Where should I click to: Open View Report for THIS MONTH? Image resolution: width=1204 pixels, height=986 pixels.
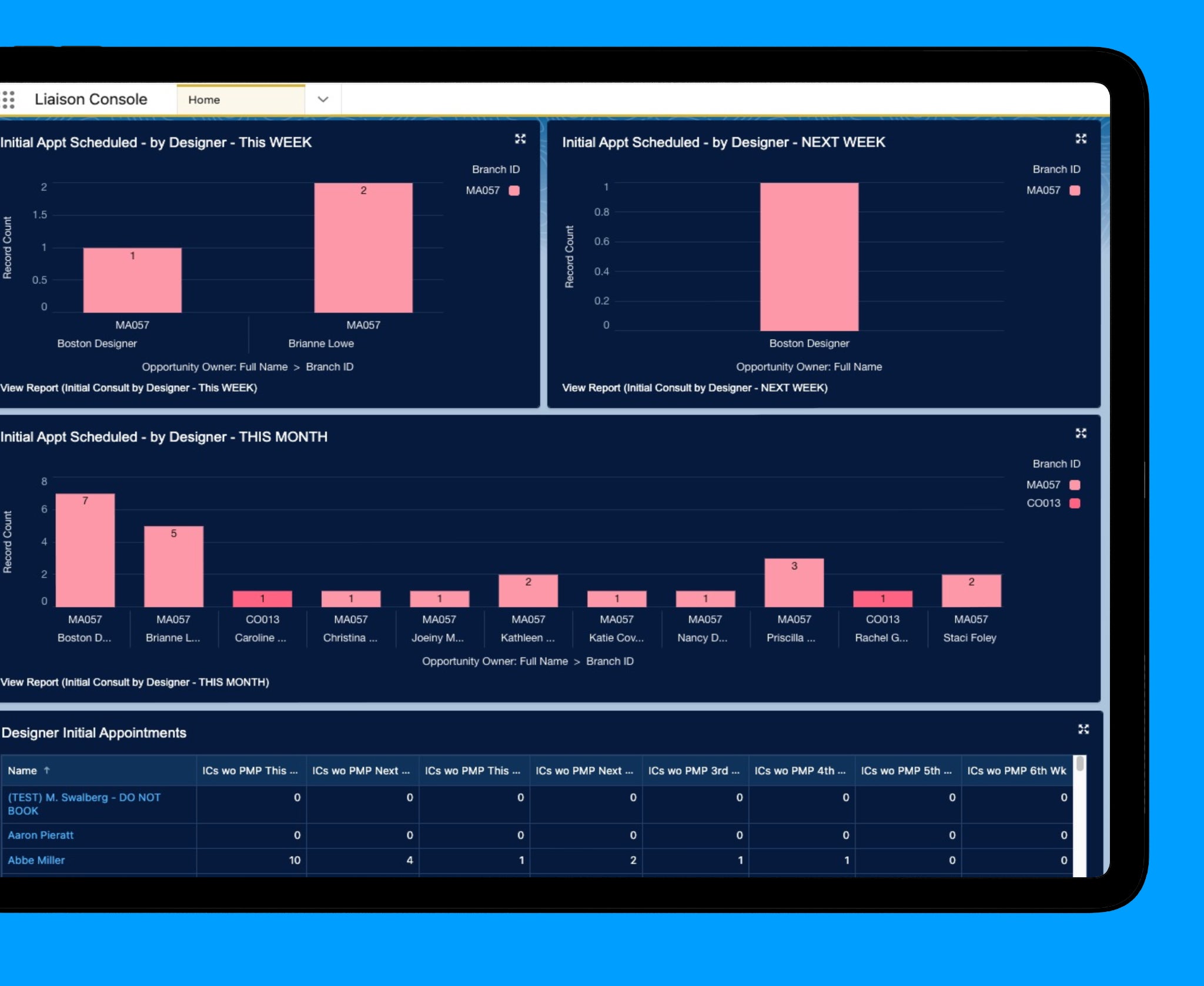tap(135, 682)
